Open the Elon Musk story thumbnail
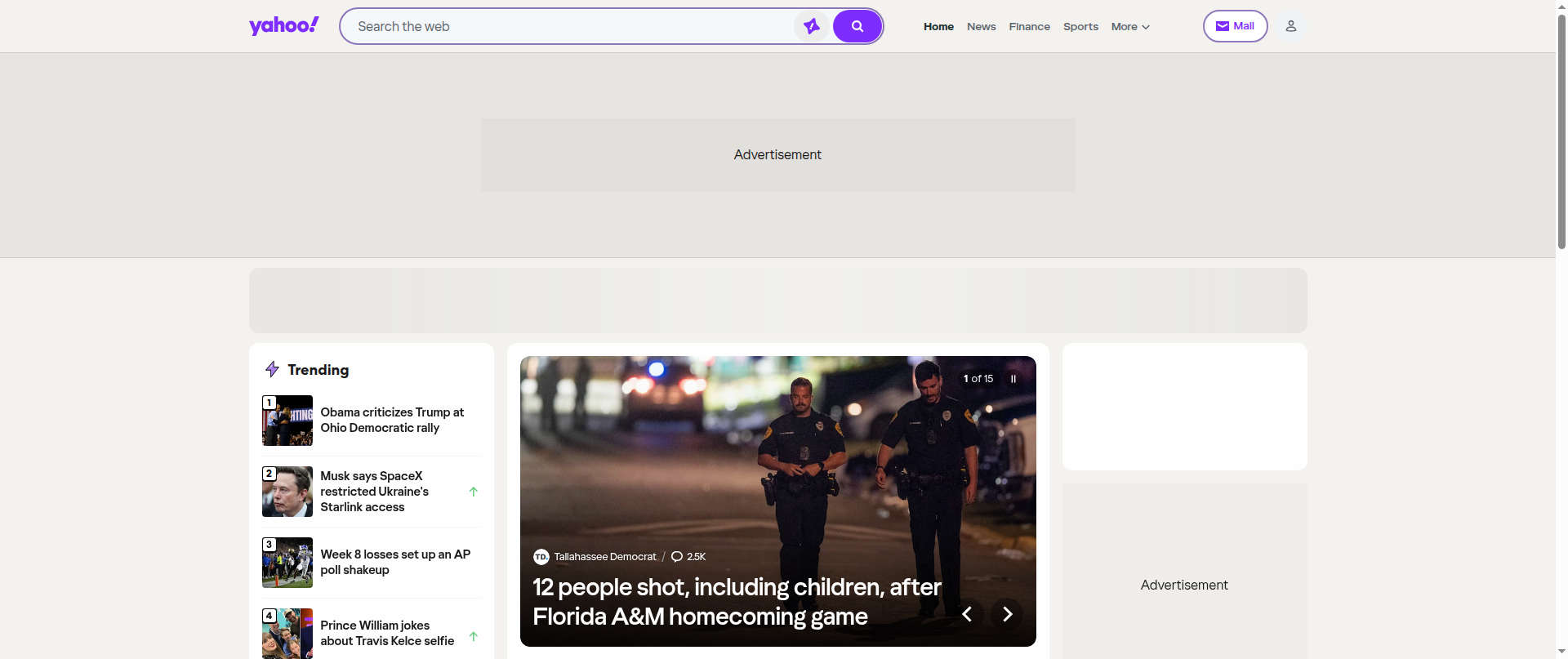The height and width of the screenshot is (659, 1568). tap(287, 492)
